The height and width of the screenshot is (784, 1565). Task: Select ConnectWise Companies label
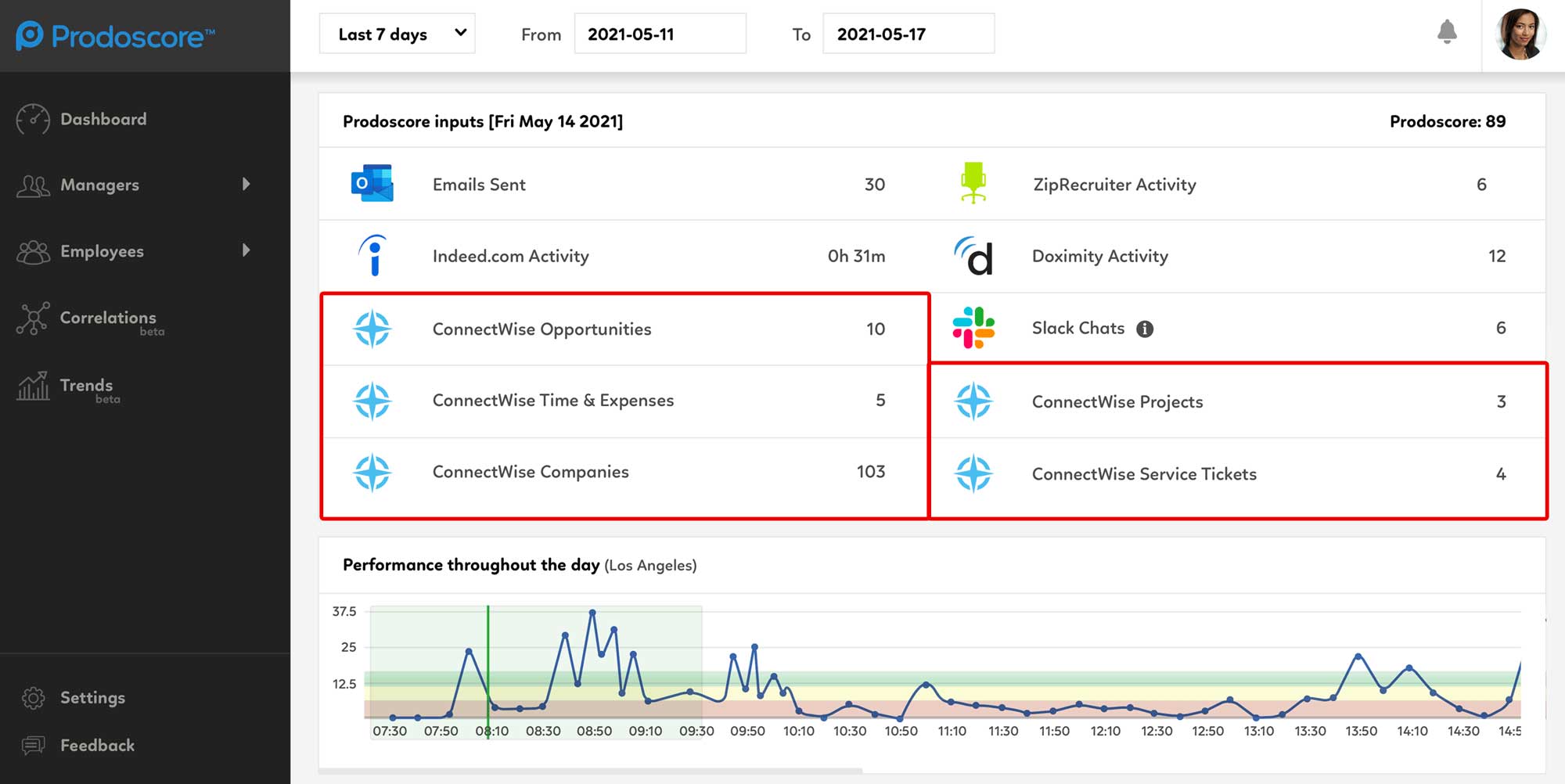tap(531, 472)
